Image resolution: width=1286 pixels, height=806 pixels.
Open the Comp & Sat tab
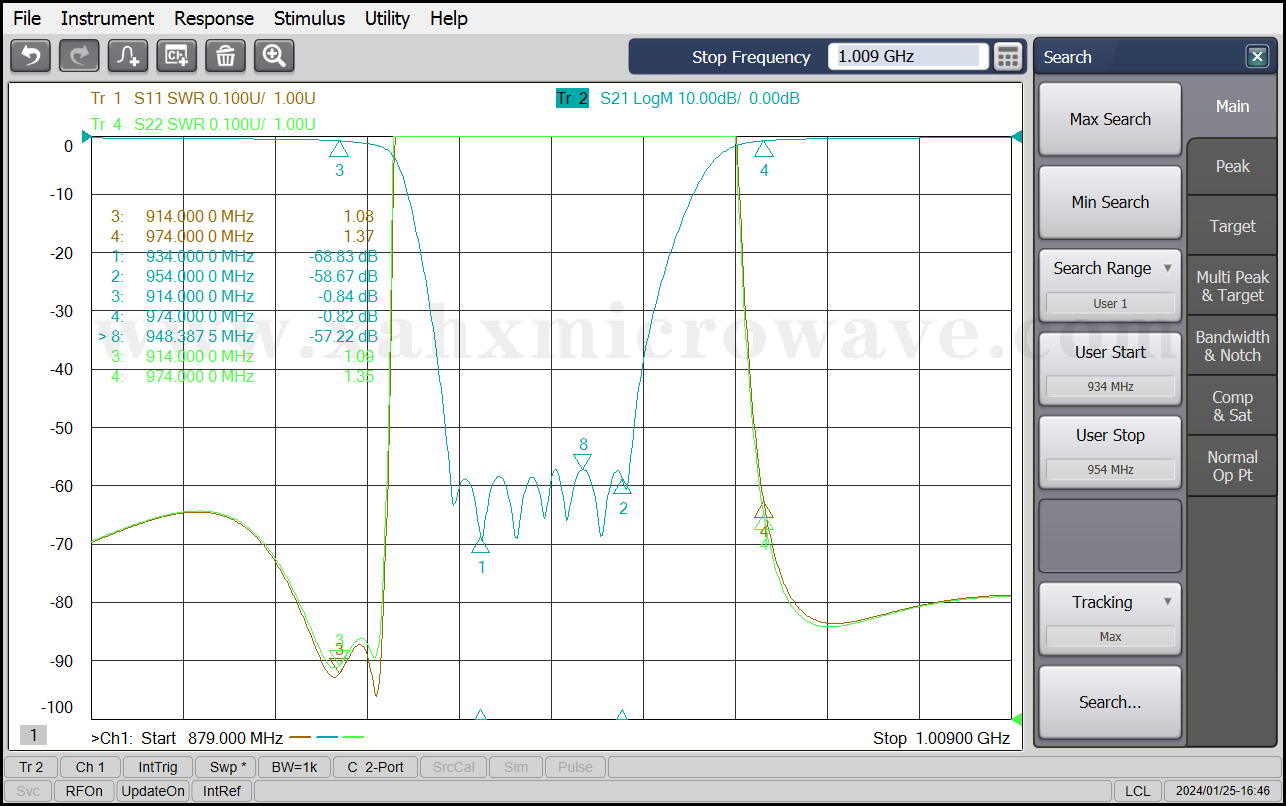[1232, 406]
